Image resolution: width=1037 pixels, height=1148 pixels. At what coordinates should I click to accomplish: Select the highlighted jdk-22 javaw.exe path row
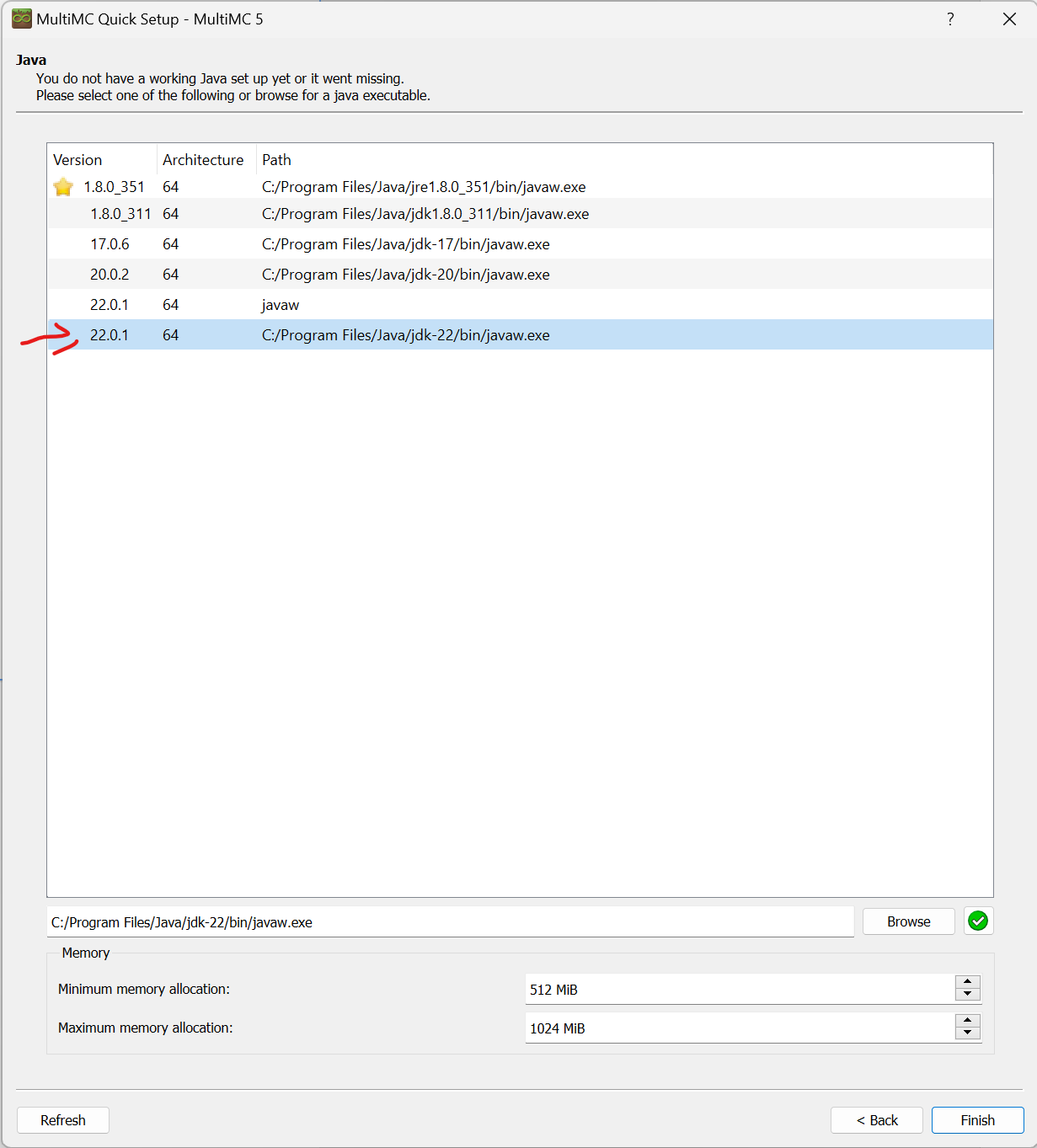(520, 335)
